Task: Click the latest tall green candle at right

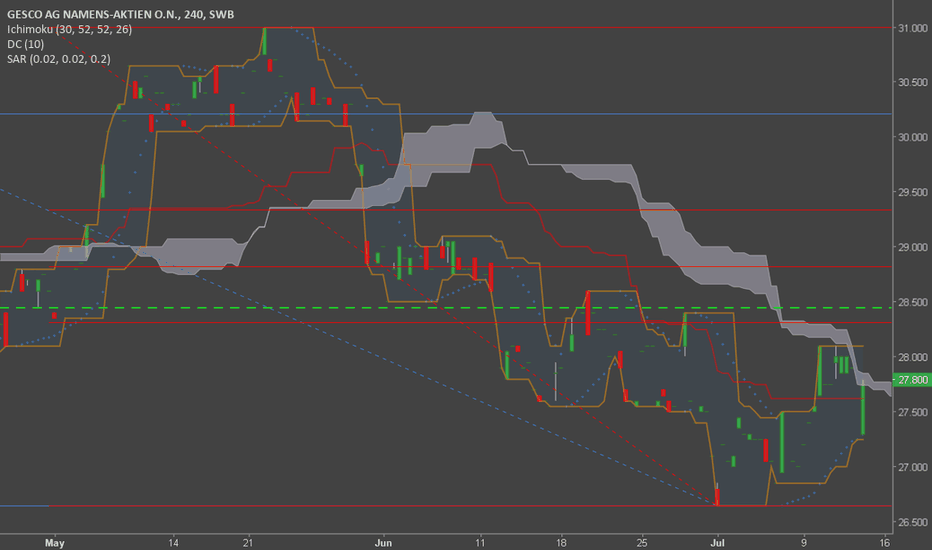Action: (x=862, y=408)
